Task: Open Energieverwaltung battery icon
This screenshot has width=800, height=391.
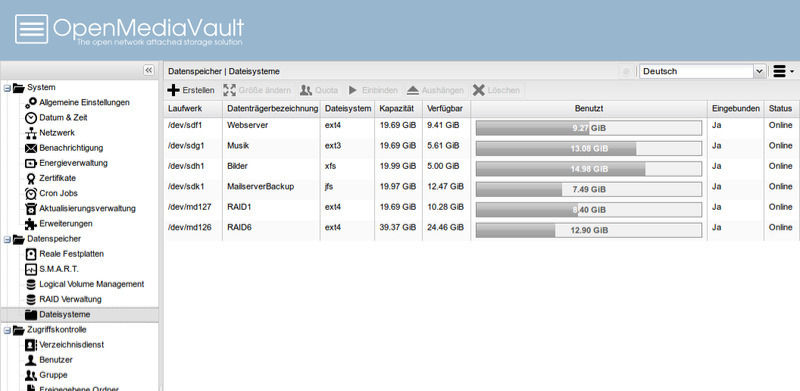Action: pos(31,163)
